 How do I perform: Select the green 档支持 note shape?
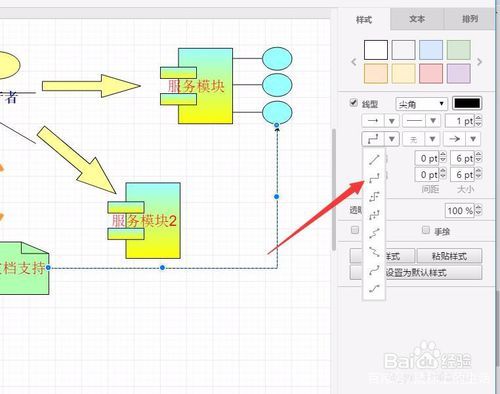click(24, 268)
